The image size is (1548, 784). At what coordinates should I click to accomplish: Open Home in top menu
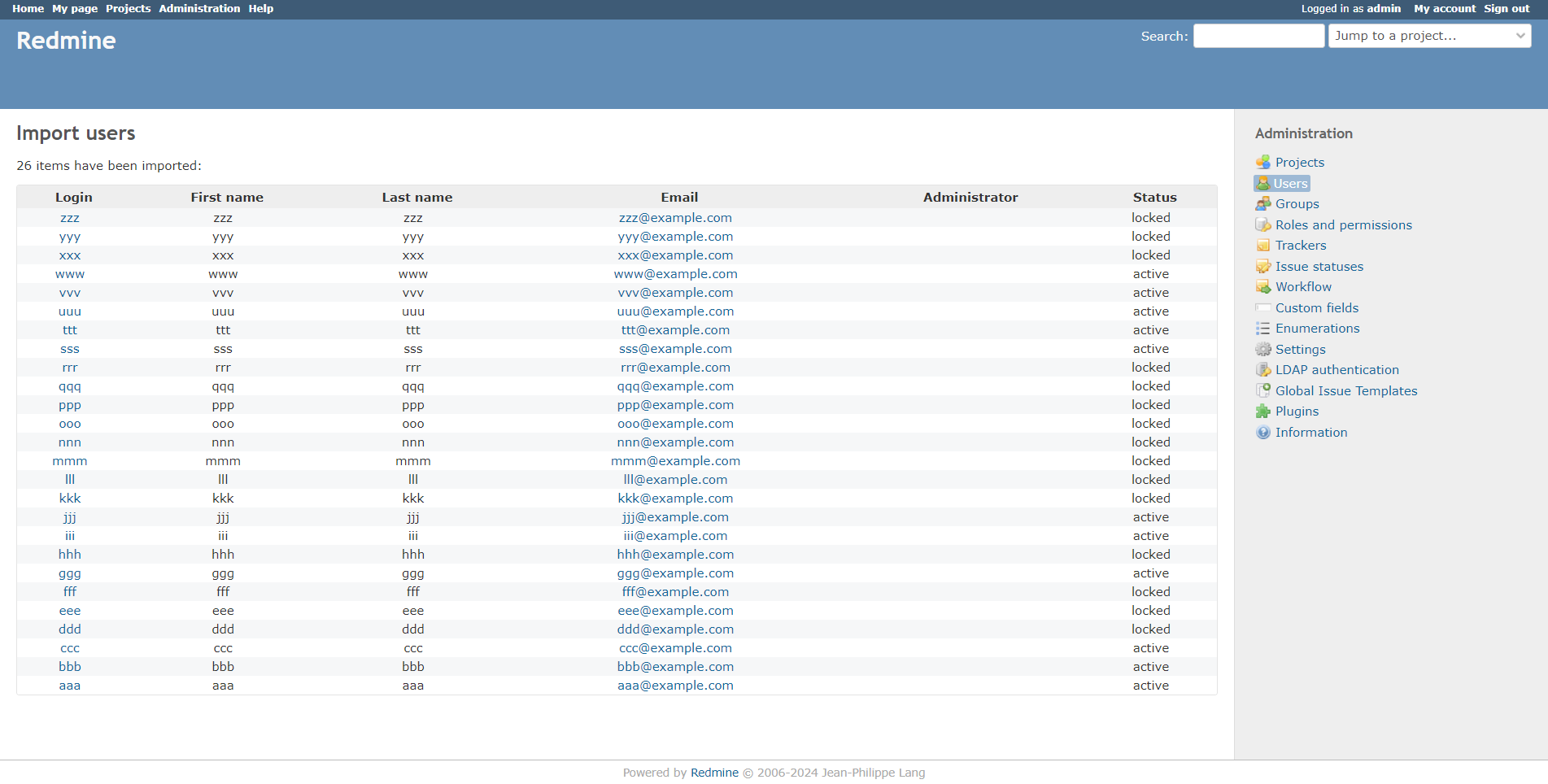pyautogui.click(x=28, y=9)
